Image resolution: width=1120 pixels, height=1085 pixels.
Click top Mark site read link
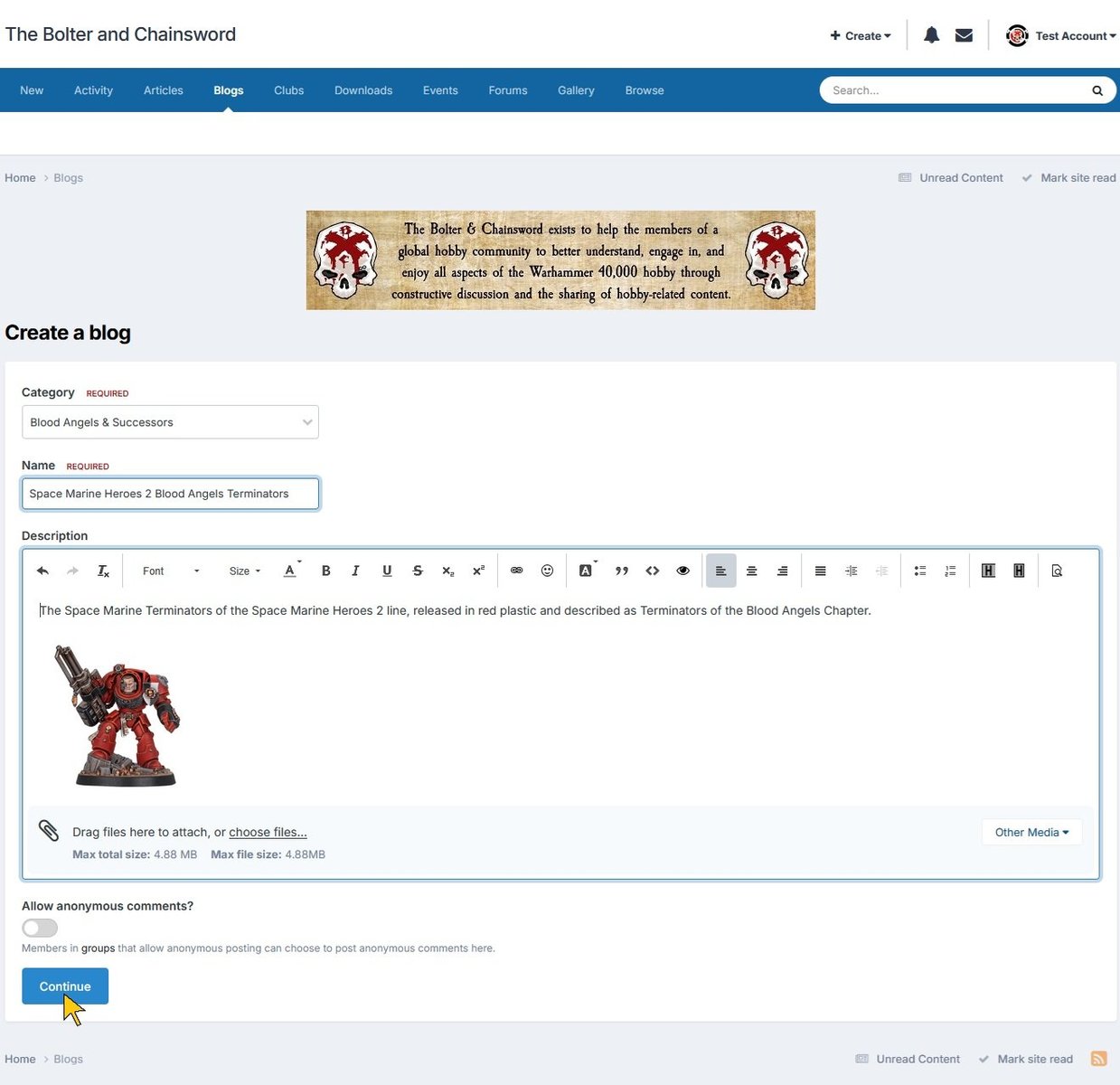[x=1068, y=178]
